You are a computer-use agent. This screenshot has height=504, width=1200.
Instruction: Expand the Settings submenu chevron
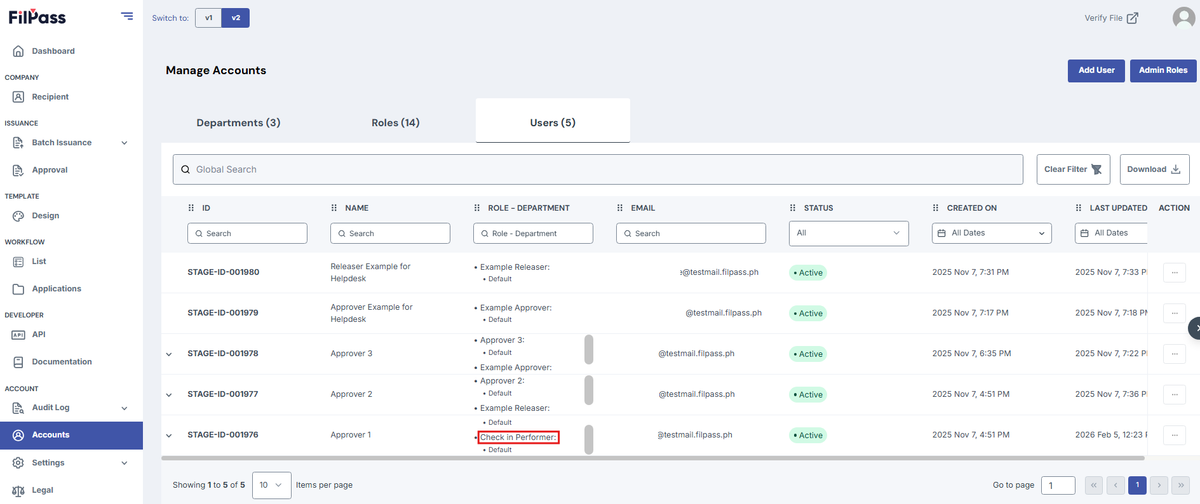(125, 463)
